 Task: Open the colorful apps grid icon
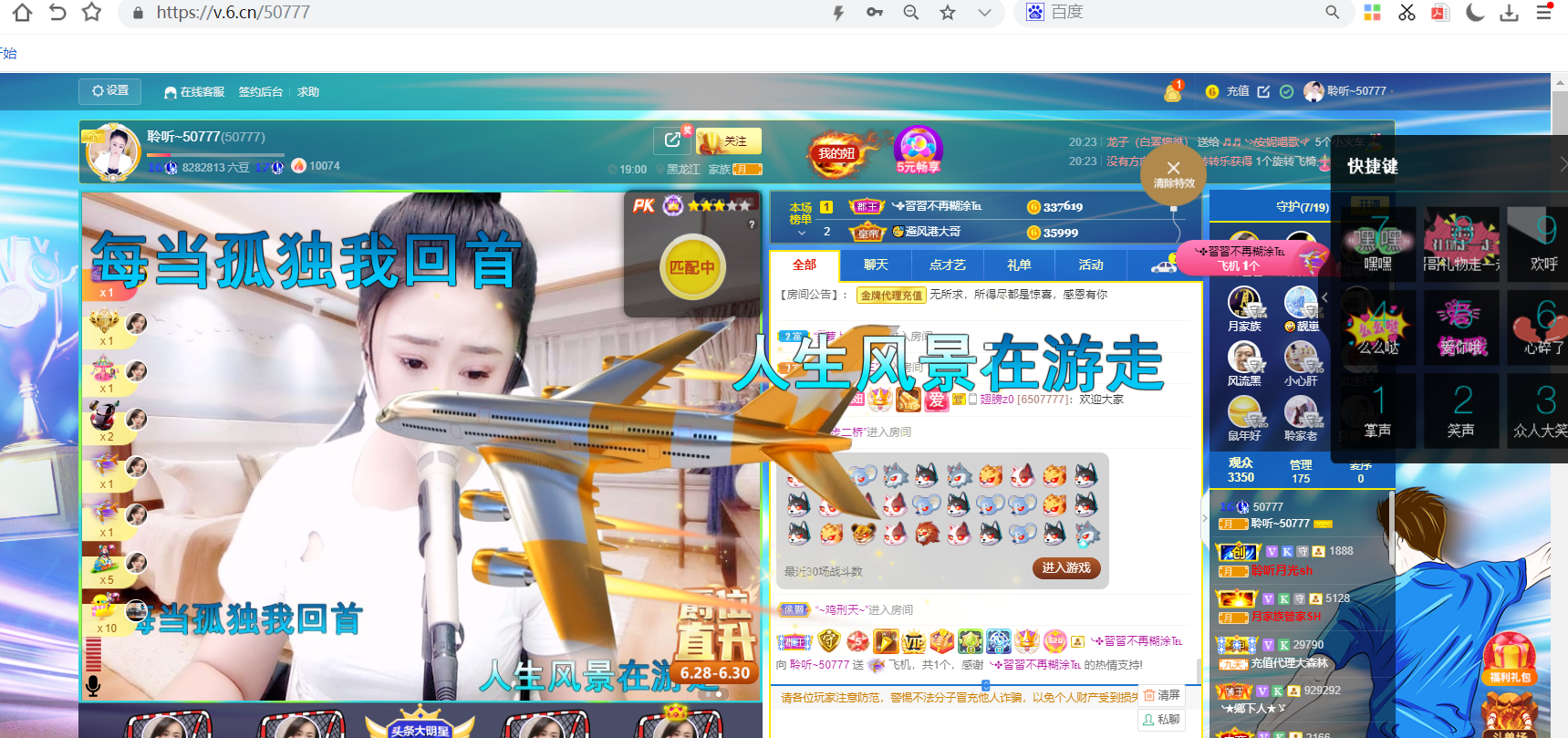[x=1372, y=13]
